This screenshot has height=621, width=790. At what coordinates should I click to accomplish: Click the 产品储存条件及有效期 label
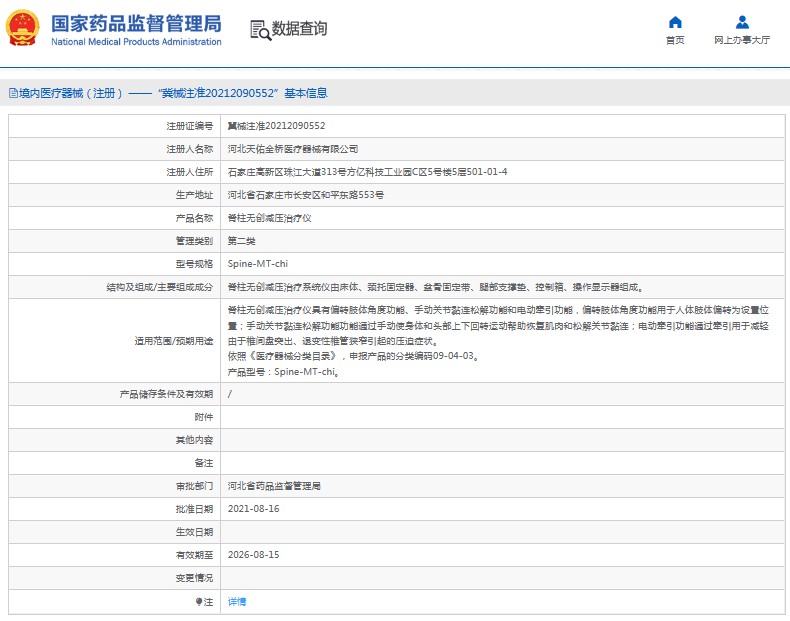click(166, 394)
